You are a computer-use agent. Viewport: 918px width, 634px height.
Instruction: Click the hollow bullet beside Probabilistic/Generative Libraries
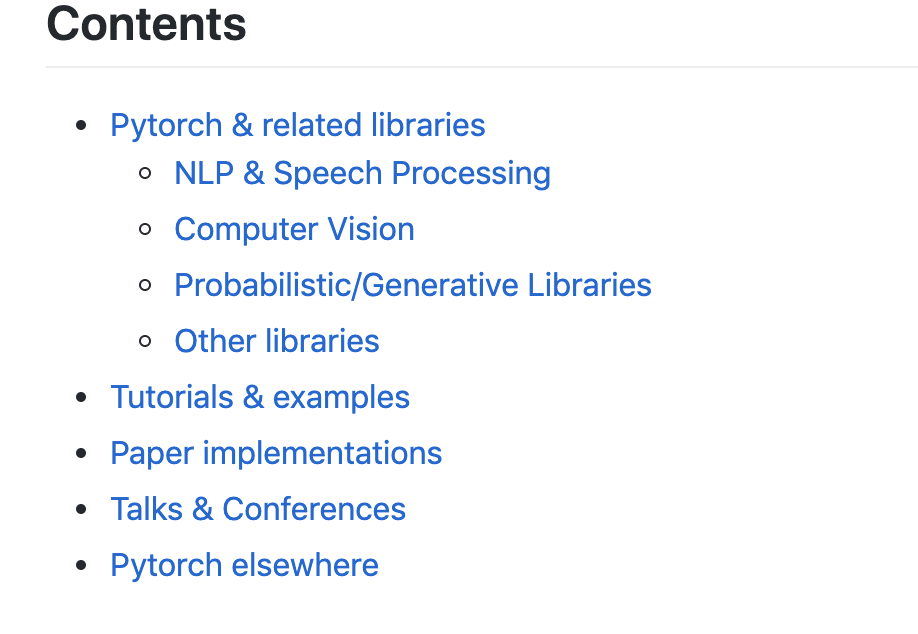pos(146,286)
